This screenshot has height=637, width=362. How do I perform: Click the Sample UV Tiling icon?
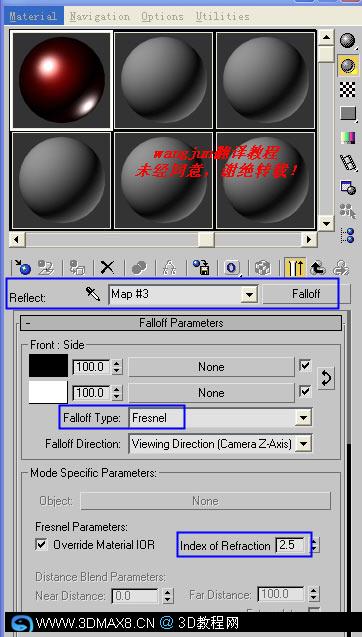pyautogui.click(x=347, y=114)
